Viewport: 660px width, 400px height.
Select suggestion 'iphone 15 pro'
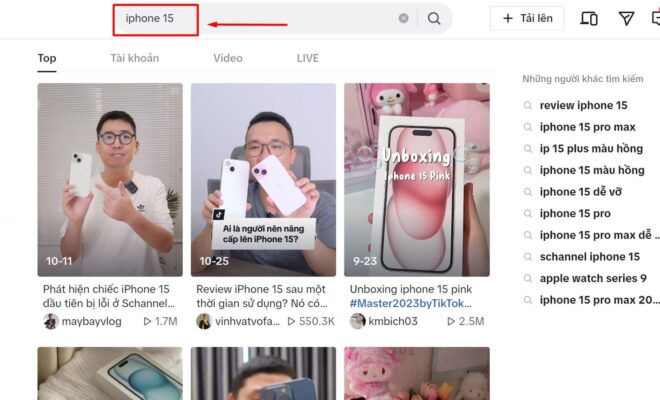pyautogui.click(x=575, y=213)
